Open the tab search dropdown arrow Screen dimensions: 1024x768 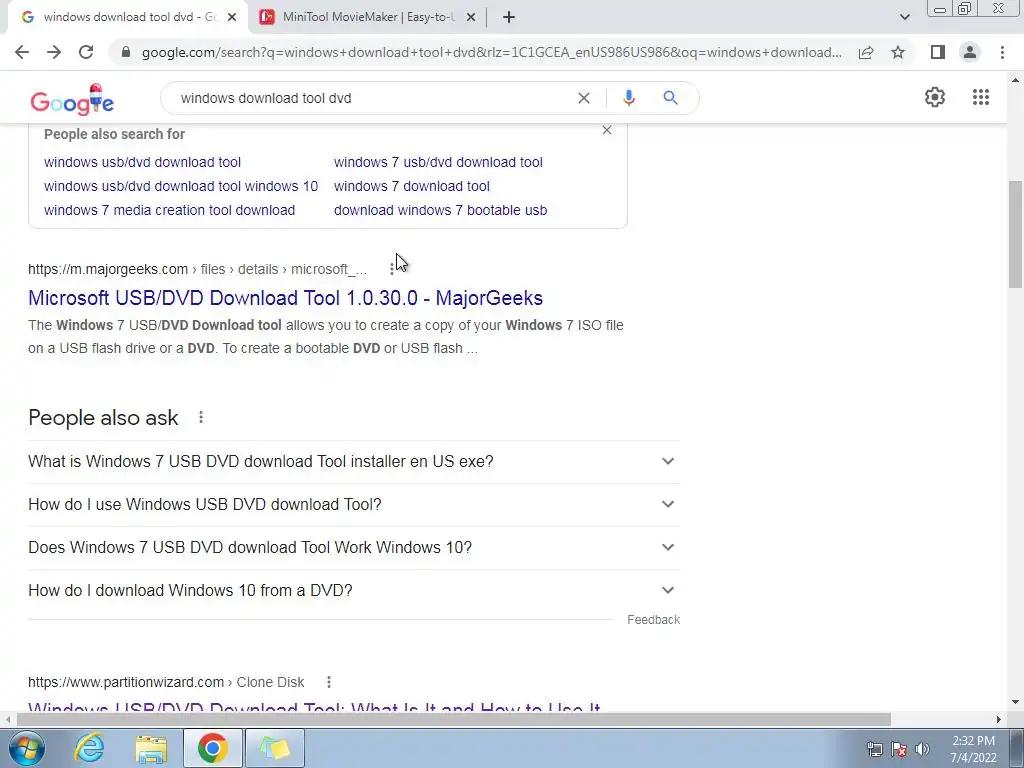tap(904, 17)
